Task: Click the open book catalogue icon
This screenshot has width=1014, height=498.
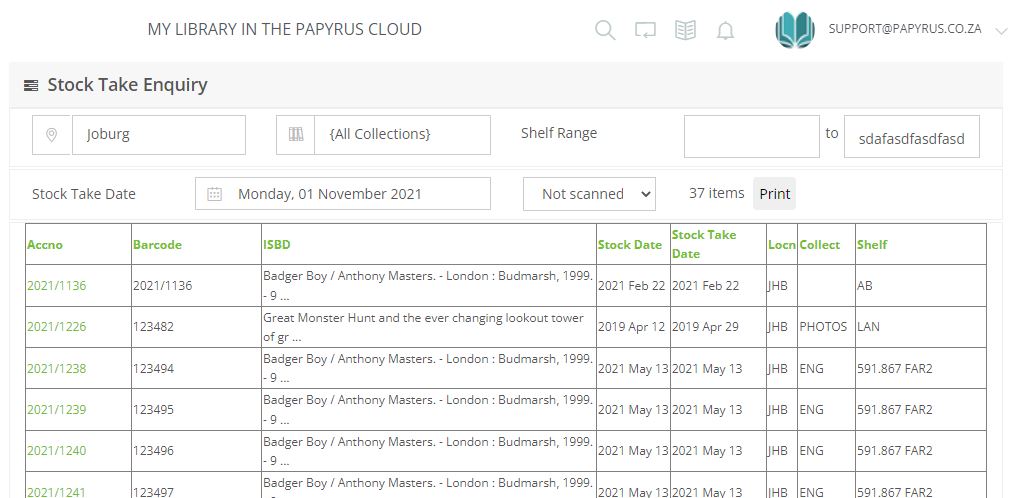Action: [685, 30]
